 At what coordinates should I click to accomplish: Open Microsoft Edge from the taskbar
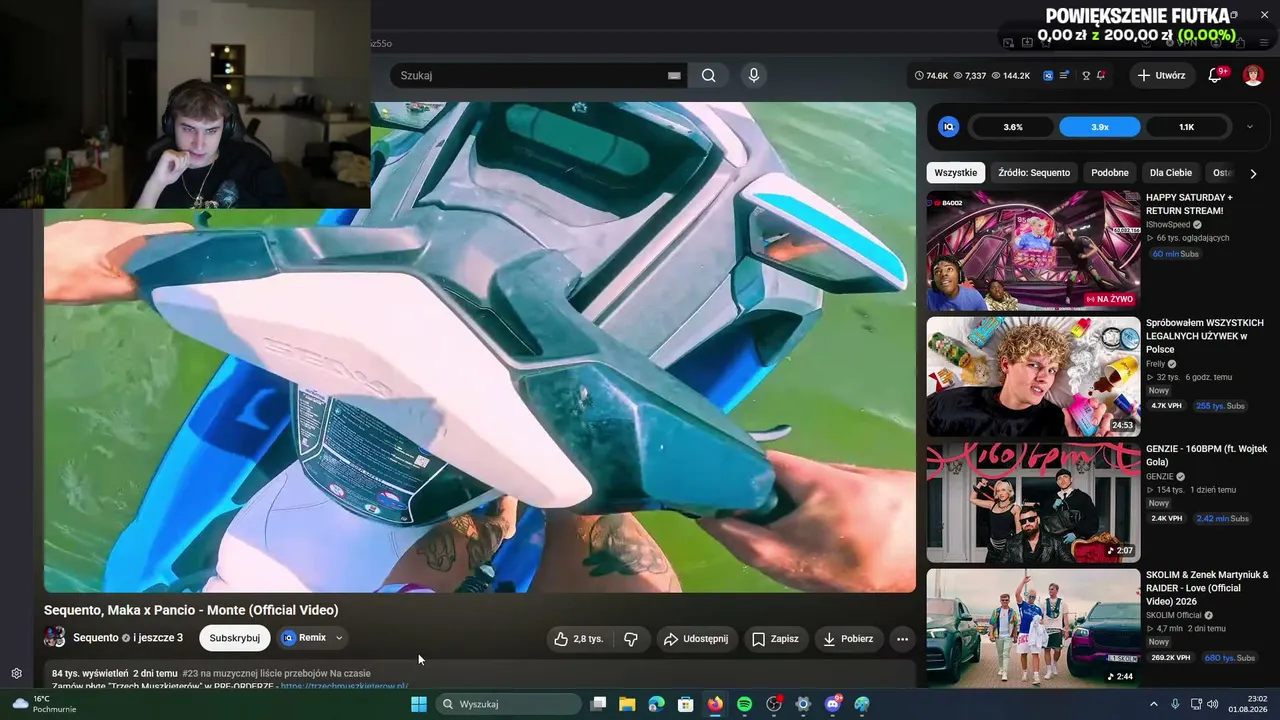click(x=656, y=704)
